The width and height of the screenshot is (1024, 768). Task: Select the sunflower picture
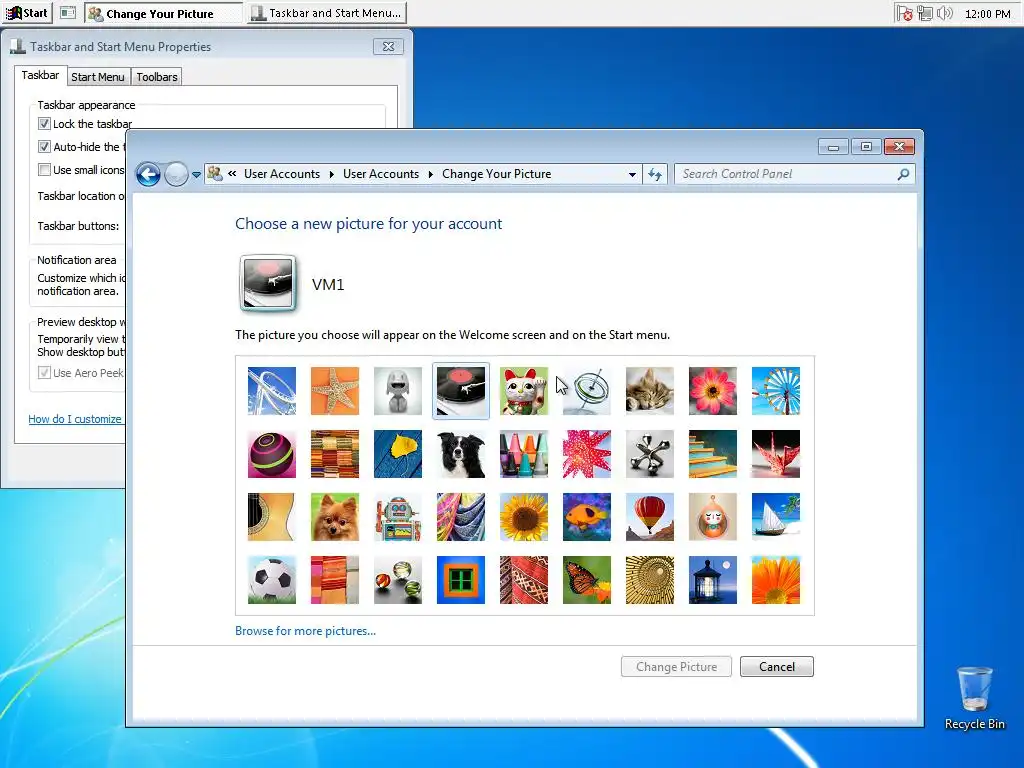point(524,517)
